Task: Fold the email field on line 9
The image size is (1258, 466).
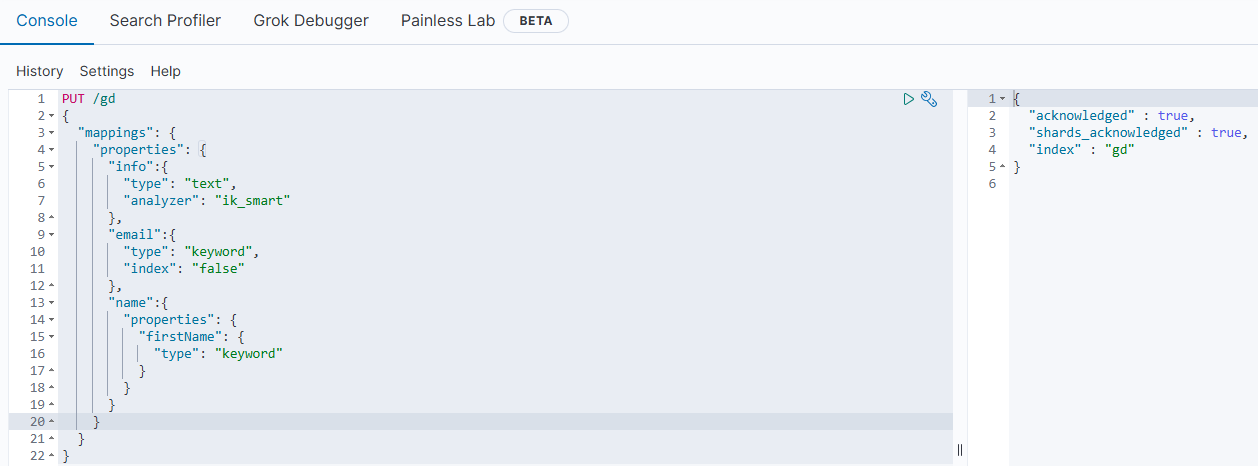Action: [x=51, y=235]
